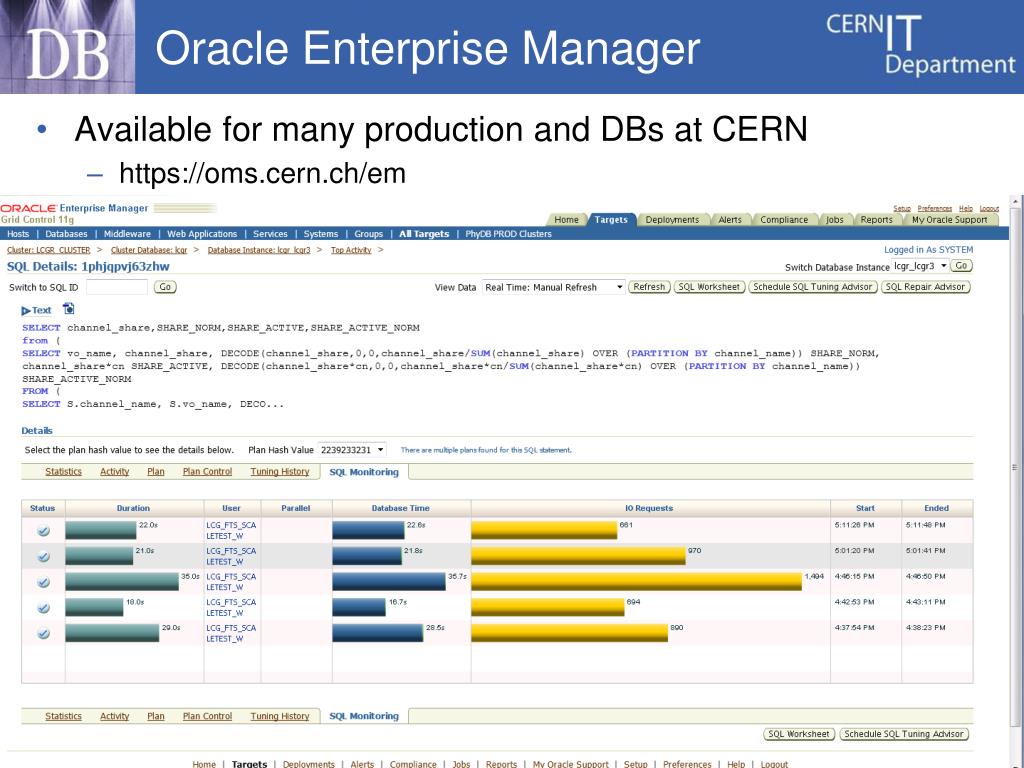
Task: Follow Database Instance lcgr_lcgr3 breadcrumb
Action: click(259, 250)
